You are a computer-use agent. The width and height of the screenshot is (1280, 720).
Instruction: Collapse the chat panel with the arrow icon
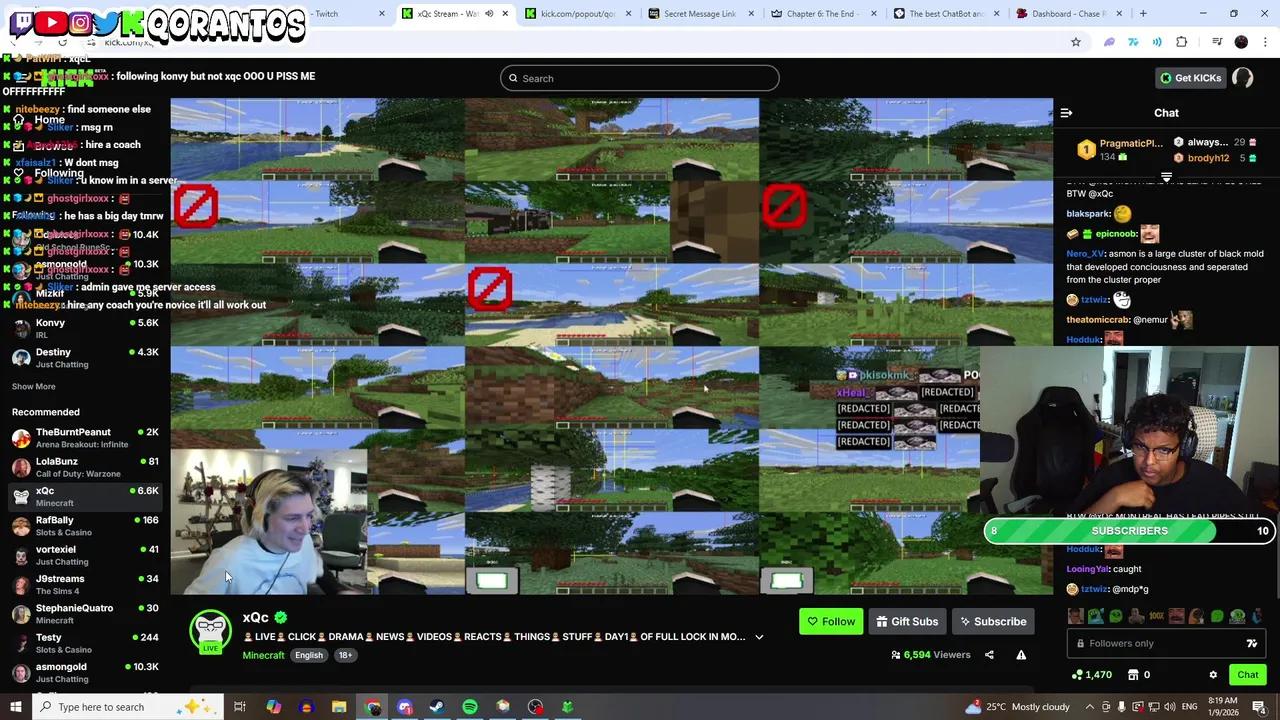1066,113
